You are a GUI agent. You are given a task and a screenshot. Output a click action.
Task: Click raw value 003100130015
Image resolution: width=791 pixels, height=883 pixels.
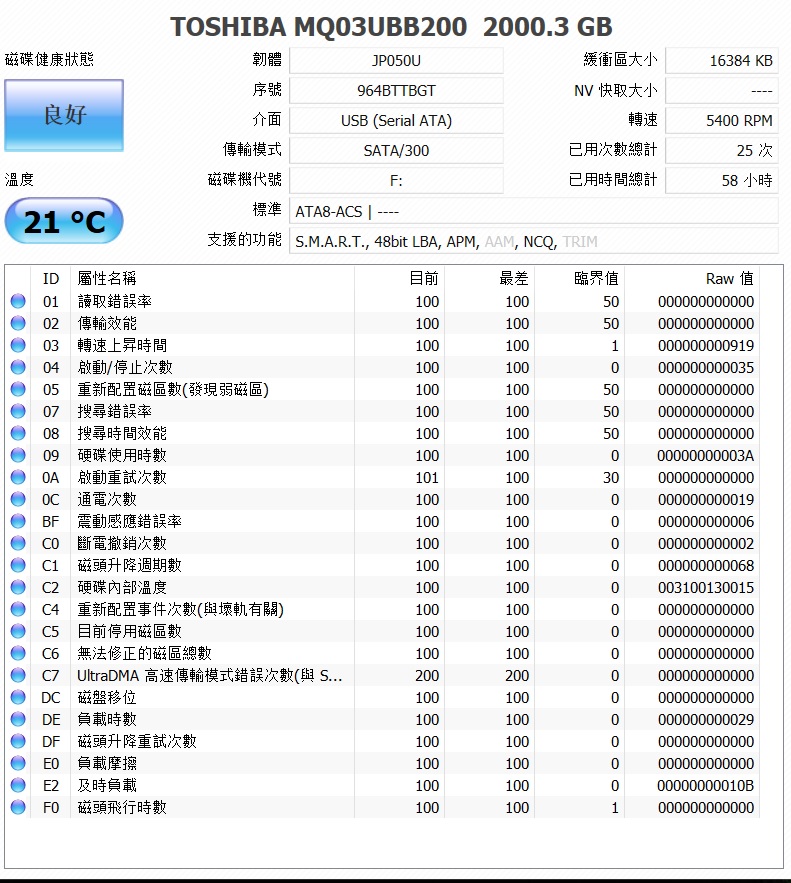pyautogui.click(x=705, y=587)
